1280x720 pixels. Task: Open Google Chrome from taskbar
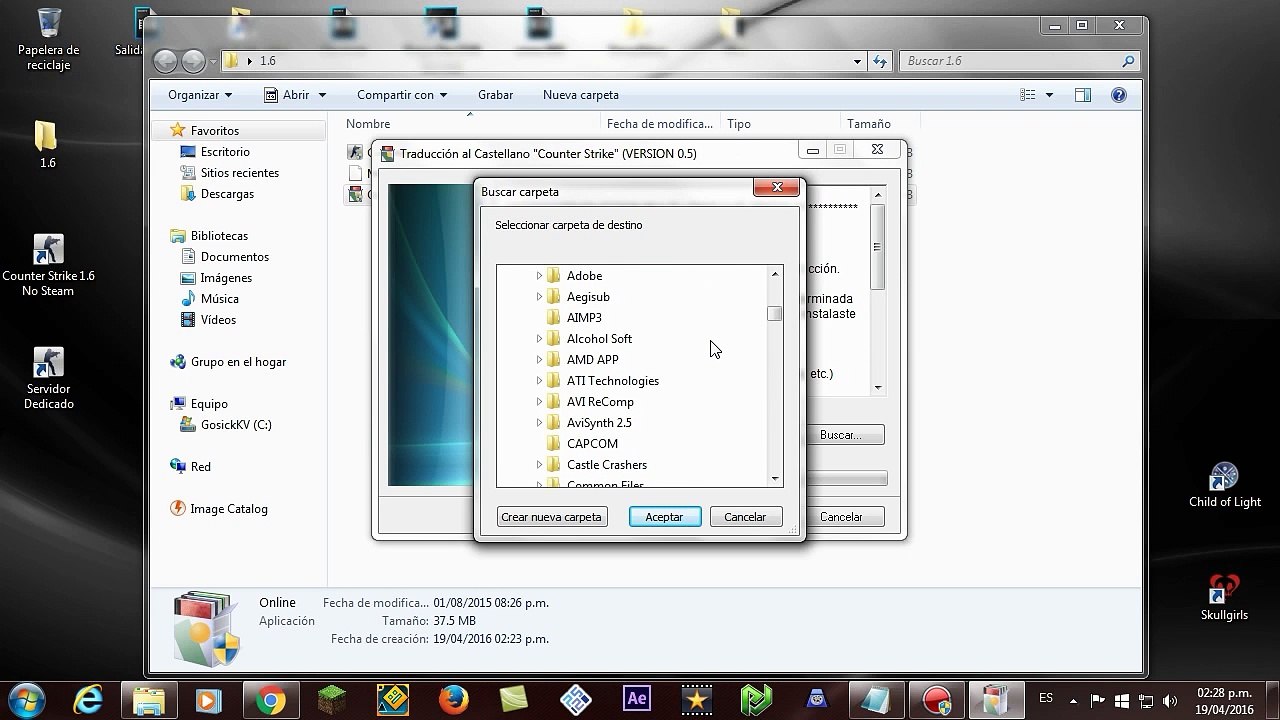click(270, 700)
